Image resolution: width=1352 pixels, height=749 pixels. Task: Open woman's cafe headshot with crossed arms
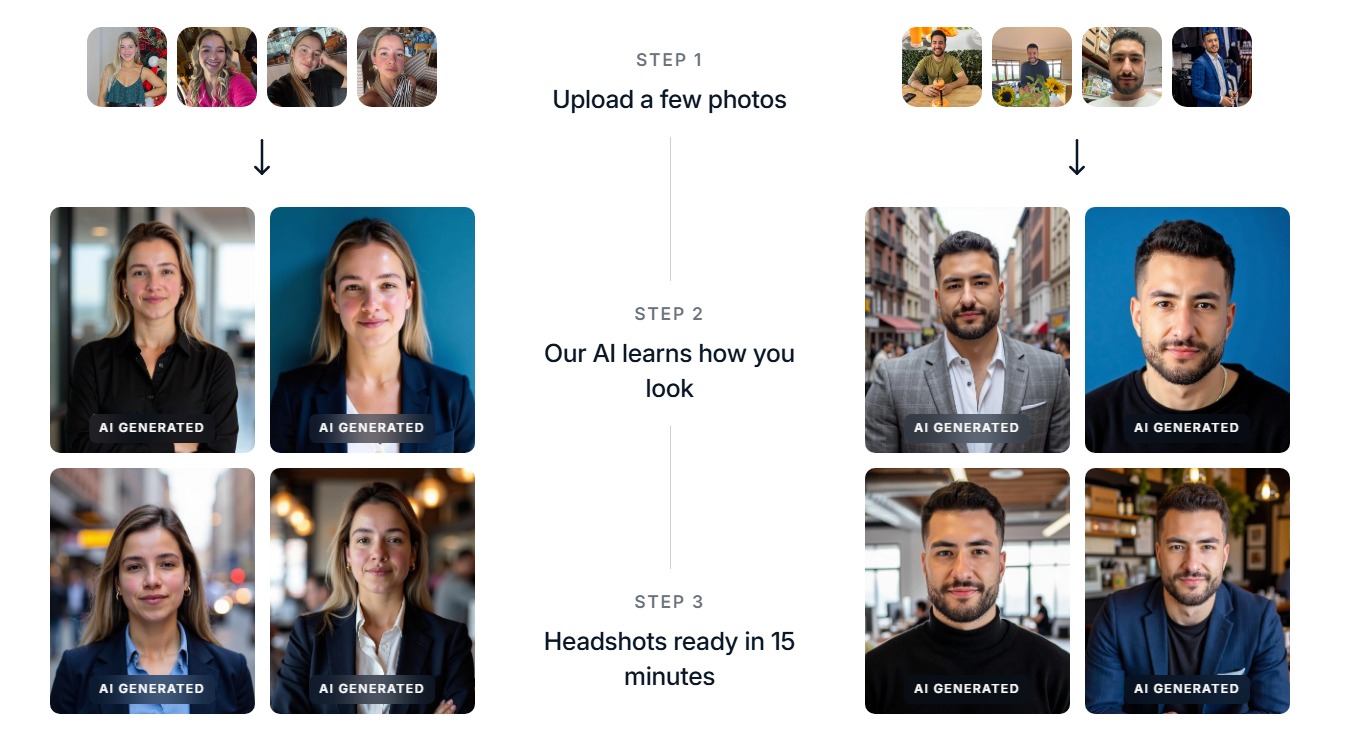pyautogui.click(x=372, y=591)
